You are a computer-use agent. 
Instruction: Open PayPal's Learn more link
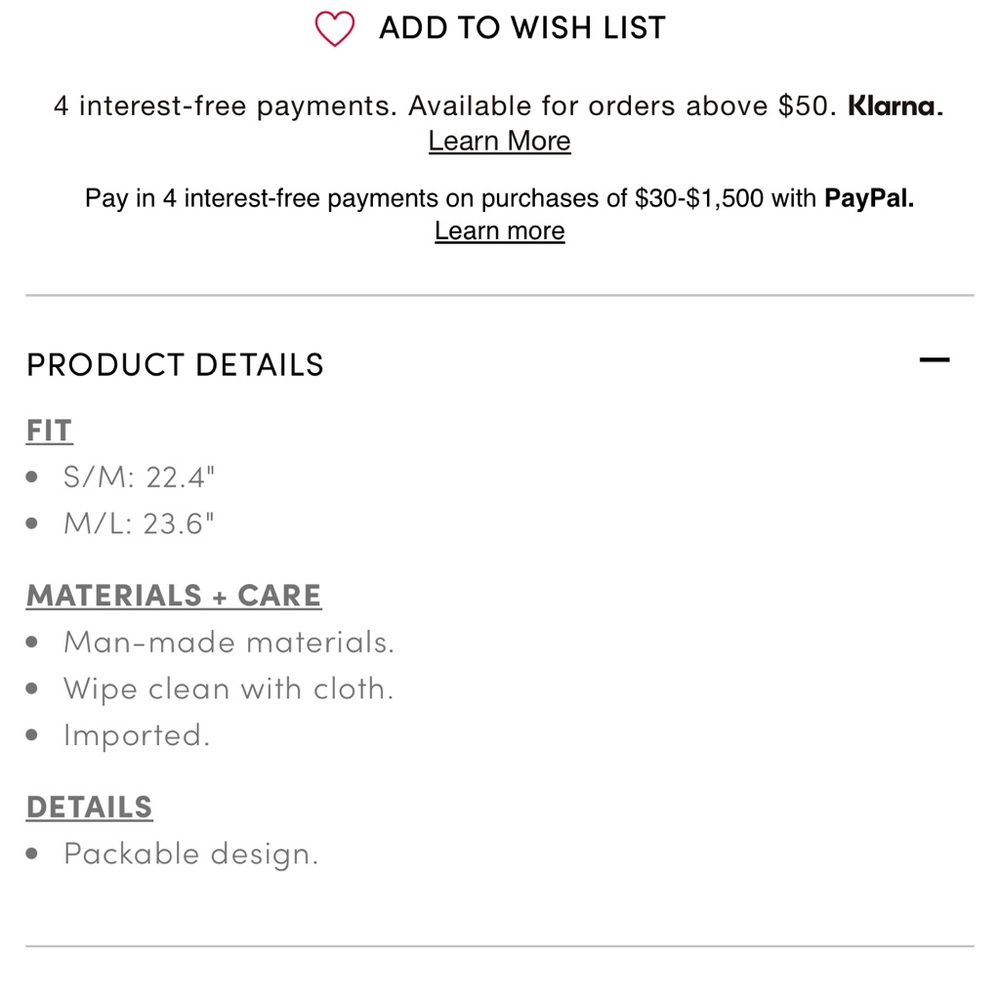pos(499,231)
